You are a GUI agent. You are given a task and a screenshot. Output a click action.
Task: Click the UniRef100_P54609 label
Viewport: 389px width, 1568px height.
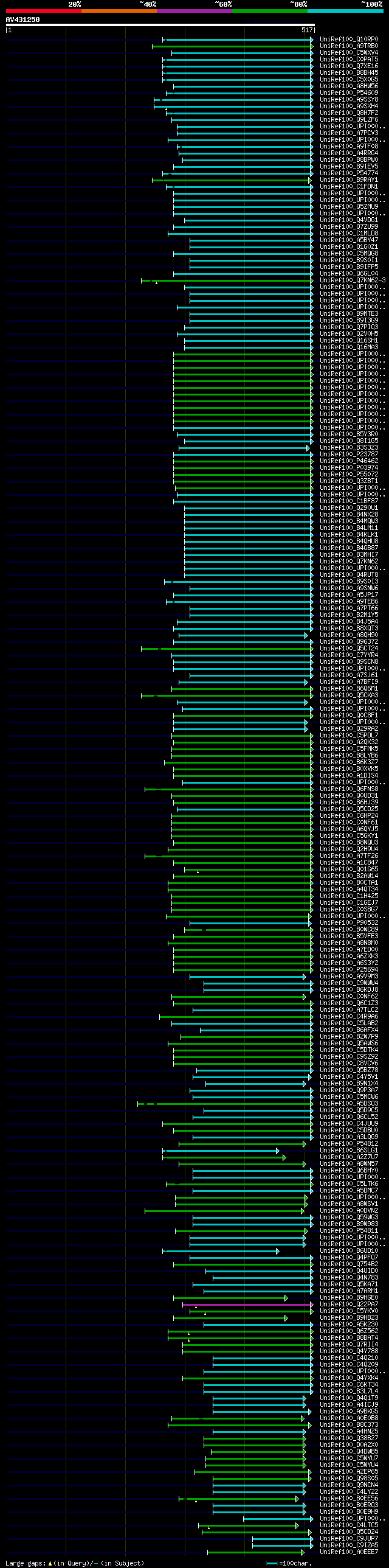pos(349,93)
